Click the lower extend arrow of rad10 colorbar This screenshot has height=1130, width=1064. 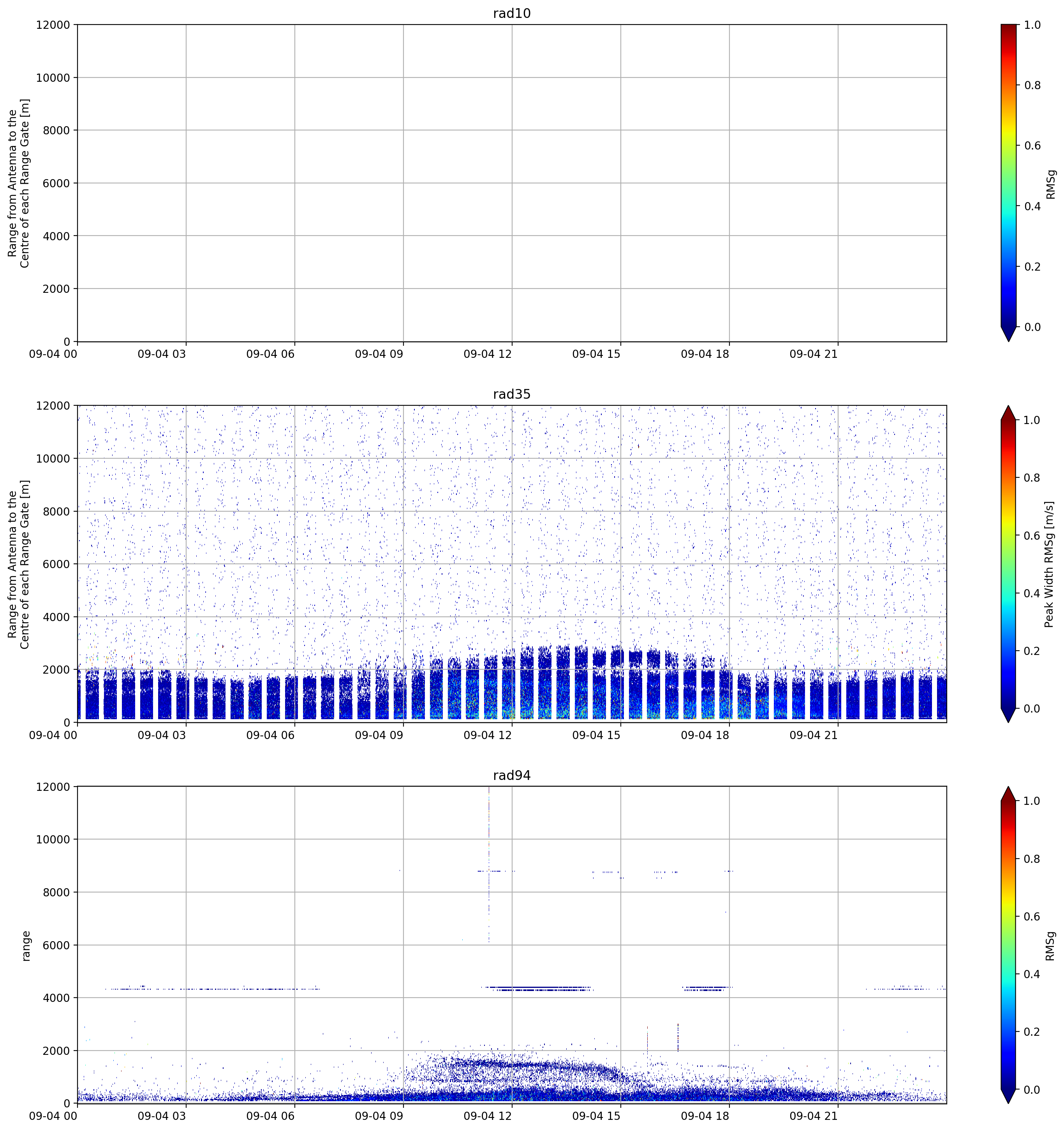click(x=1008, y=334)
